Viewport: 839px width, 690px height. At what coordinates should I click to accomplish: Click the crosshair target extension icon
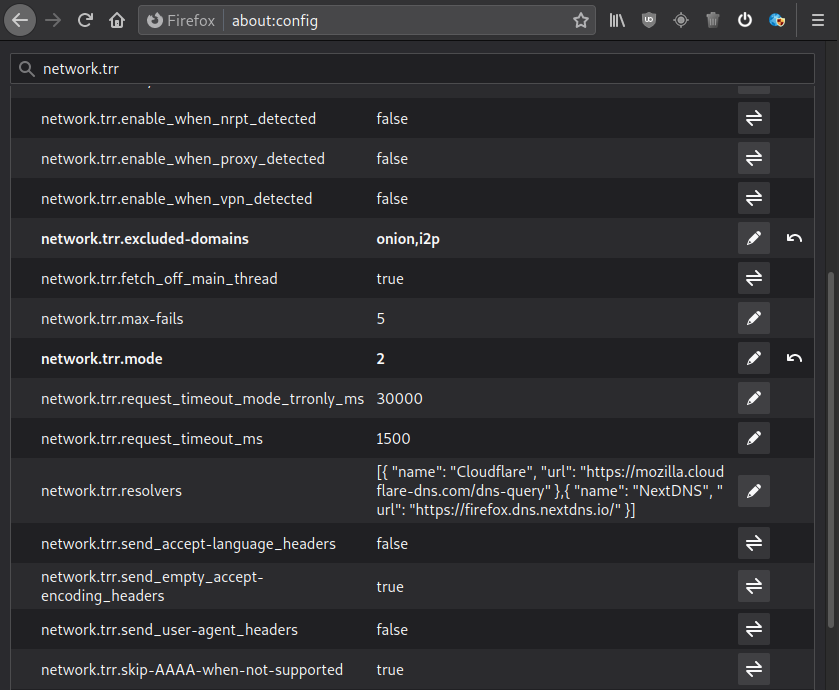tap(681, 20)
